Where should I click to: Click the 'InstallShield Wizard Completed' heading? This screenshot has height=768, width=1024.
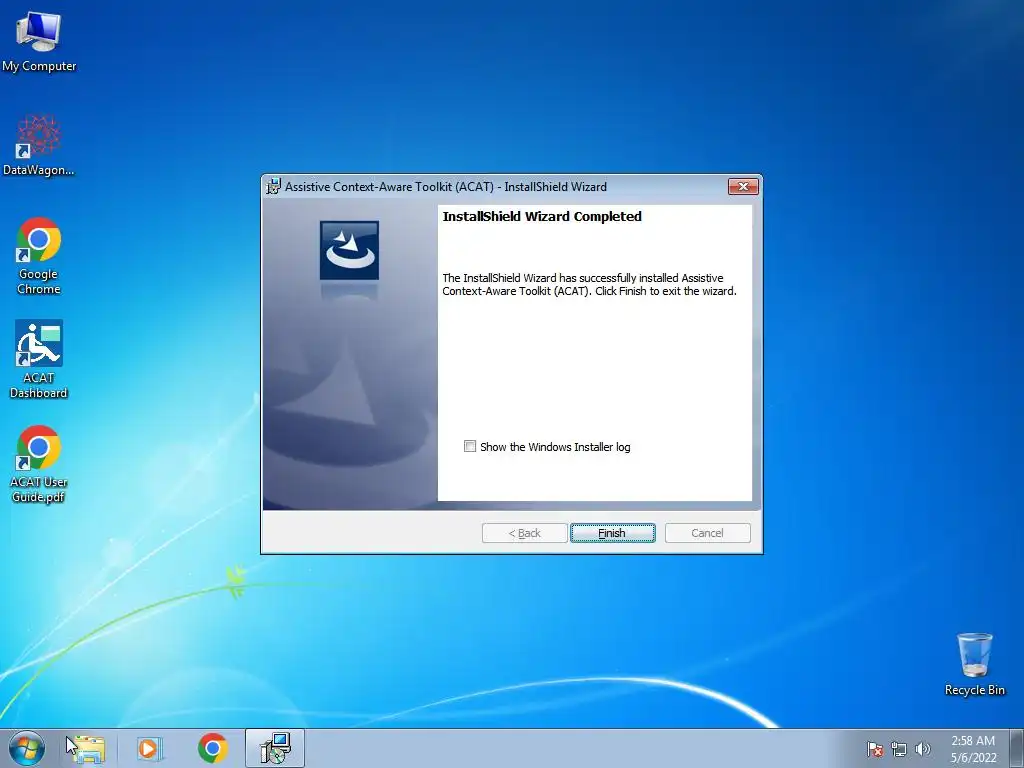(542, 217)
